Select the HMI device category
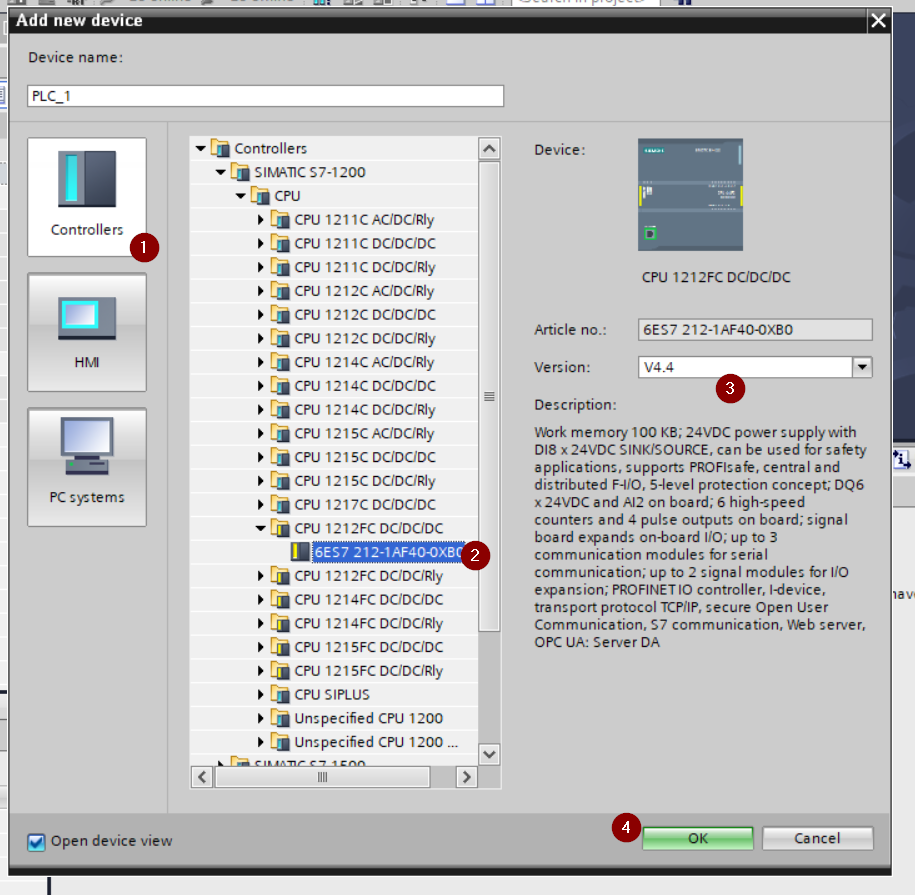 87,332
